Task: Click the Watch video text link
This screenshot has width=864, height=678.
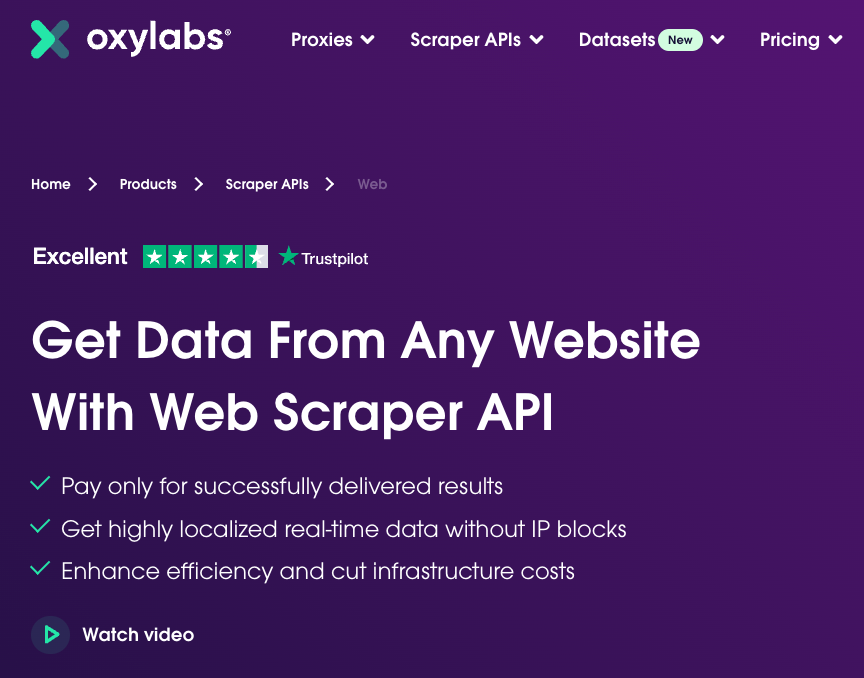Action: pos(138,635)
